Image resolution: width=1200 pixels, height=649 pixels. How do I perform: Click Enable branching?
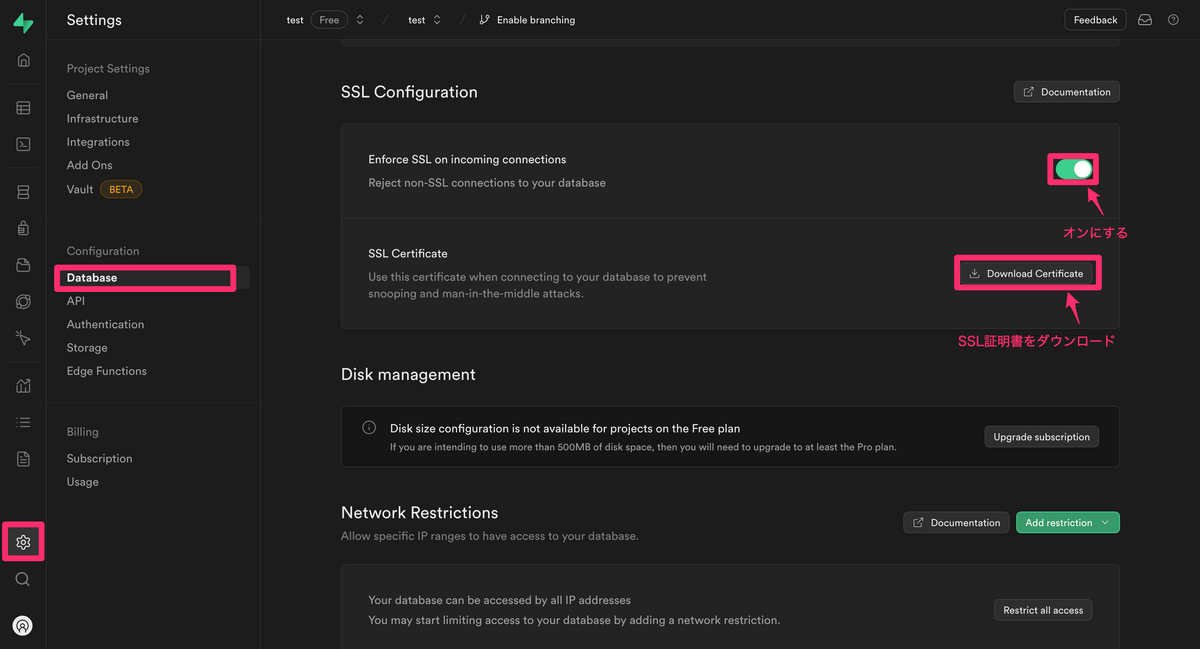527,20
